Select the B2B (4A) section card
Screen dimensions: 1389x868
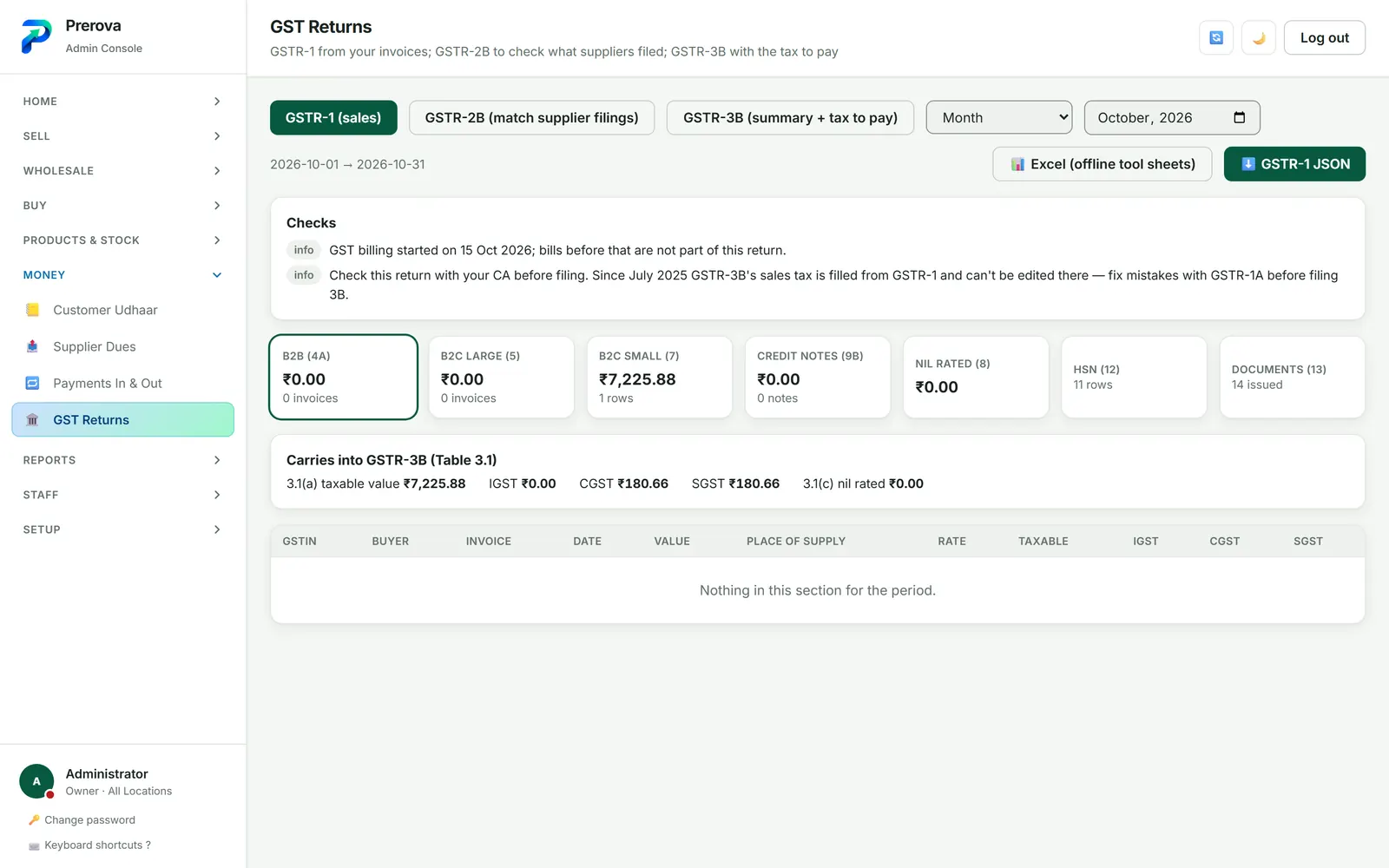[x=344, y=377]
